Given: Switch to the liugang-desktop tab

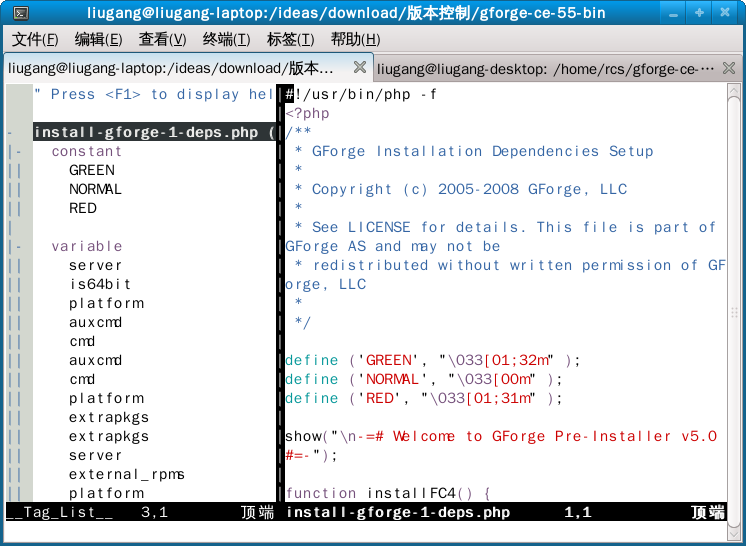Looking at the screenshot, I should tap(557, 69).
